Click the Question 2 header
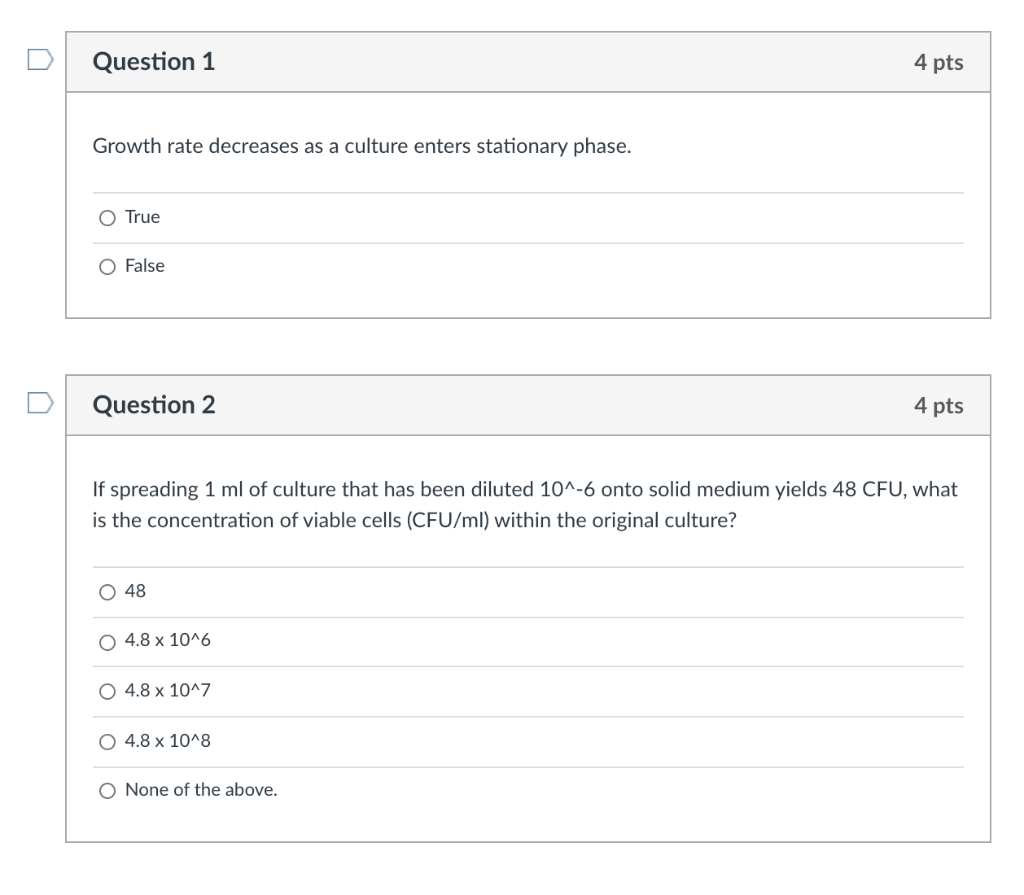Viewport: 1024px width, 895px height. pos(152,405)
